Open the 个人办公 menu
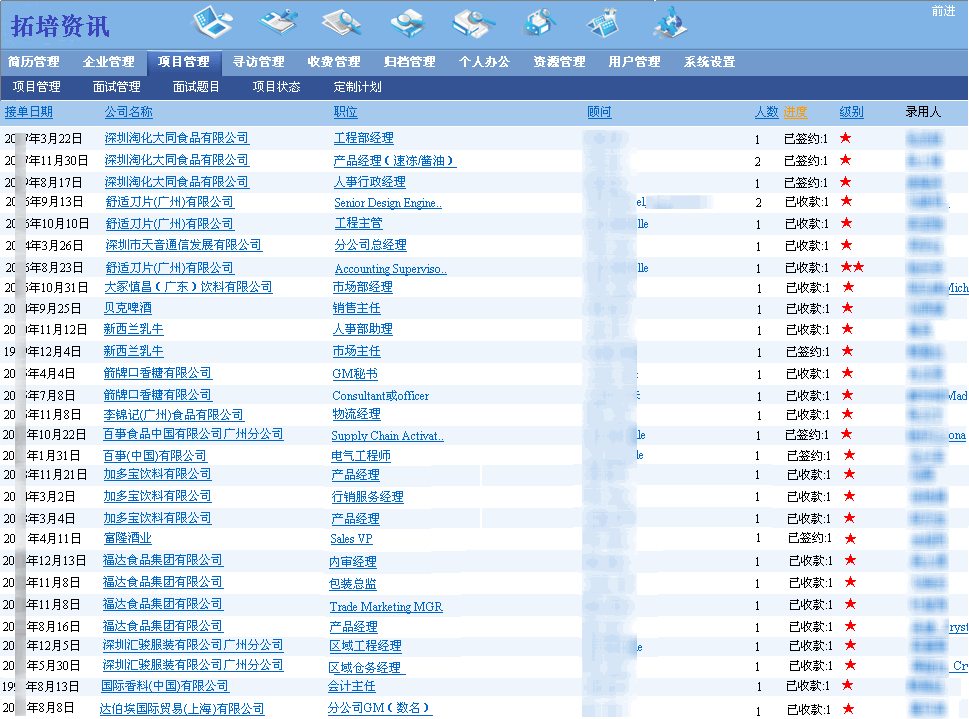969x719 pixels. click(484, 62)
